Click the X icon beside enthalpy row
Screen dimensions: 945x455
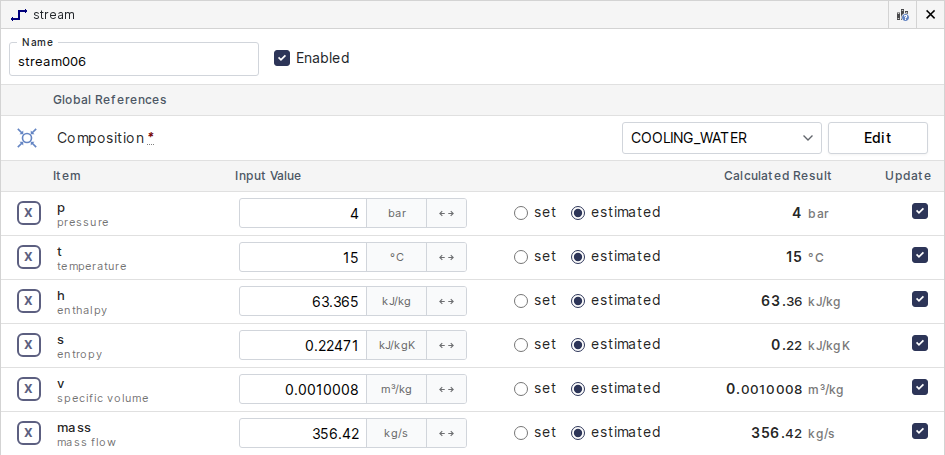coord(29,301)
